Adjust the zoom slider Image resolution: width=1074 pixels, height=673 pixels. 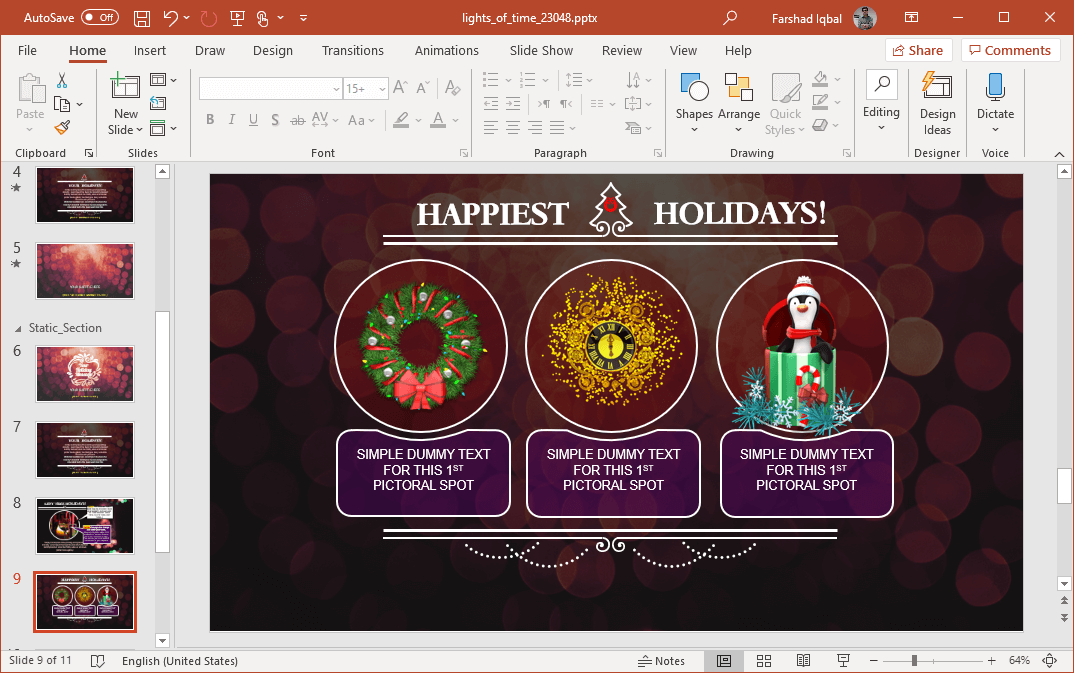[914, 661]
